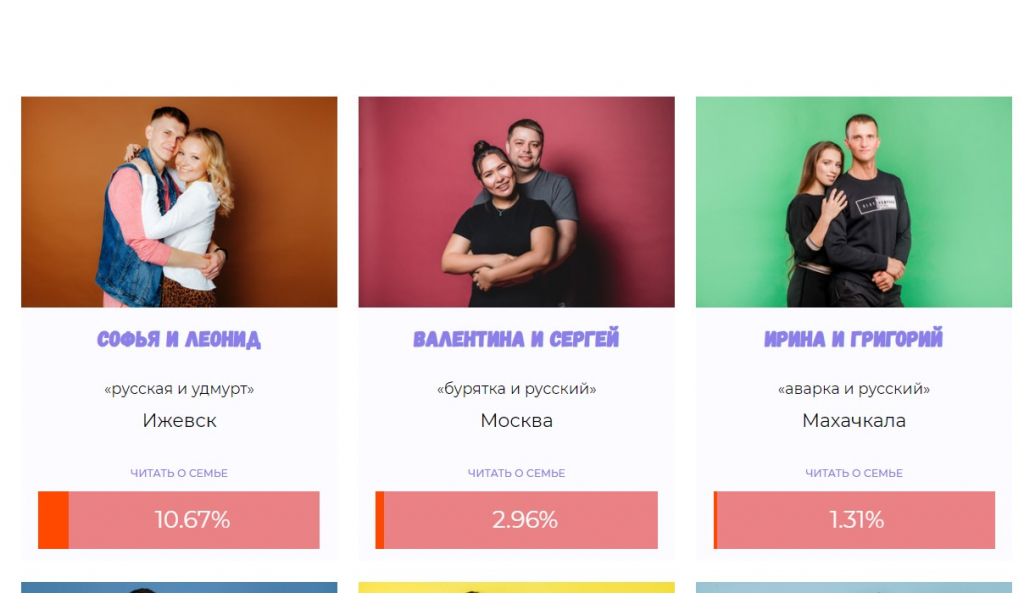The image size is (1024, 593).
Task: Click the «бурятка и русский» caption
Action: 517,389
